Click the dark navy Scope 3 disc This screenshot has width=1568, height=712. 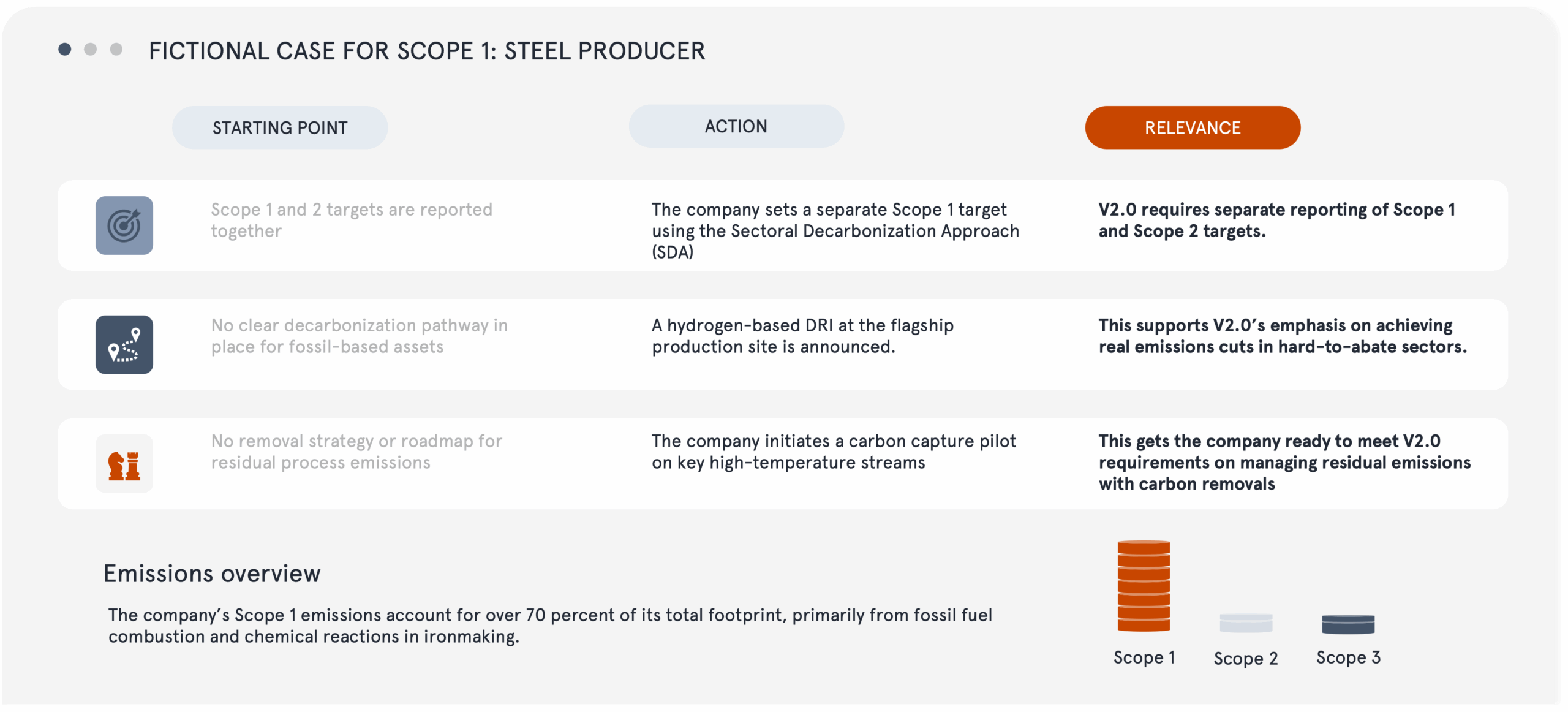point(1348,624)
